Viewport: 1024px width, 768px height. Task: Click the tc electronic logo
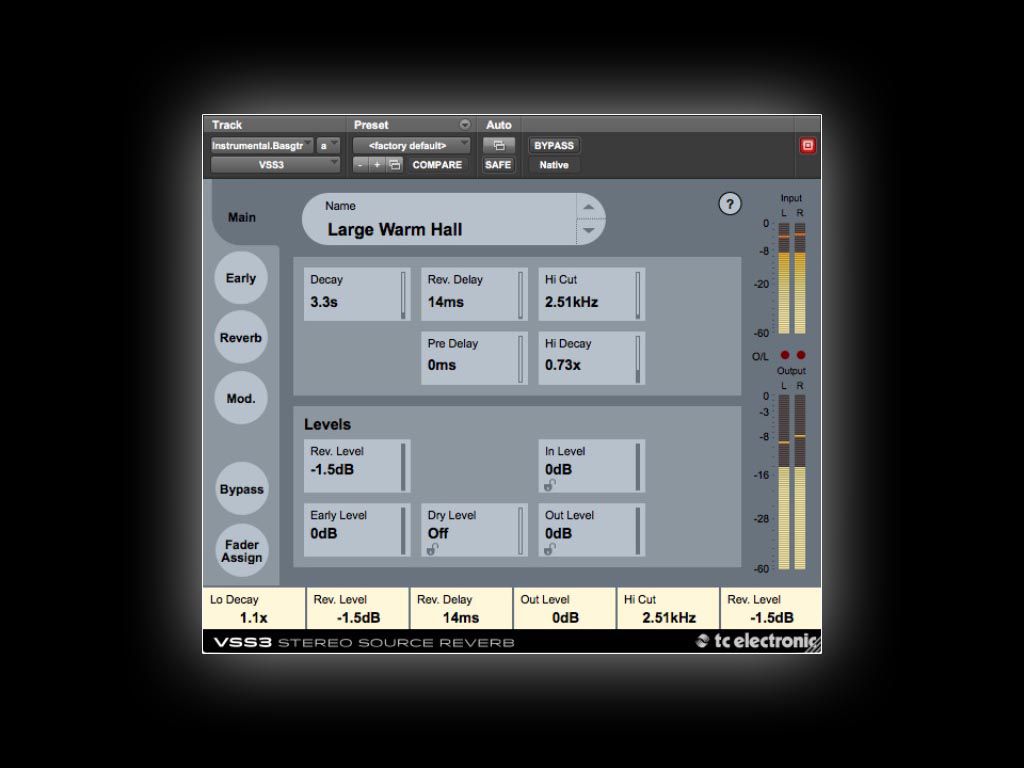pyautogui.click(x=757, y=641)
